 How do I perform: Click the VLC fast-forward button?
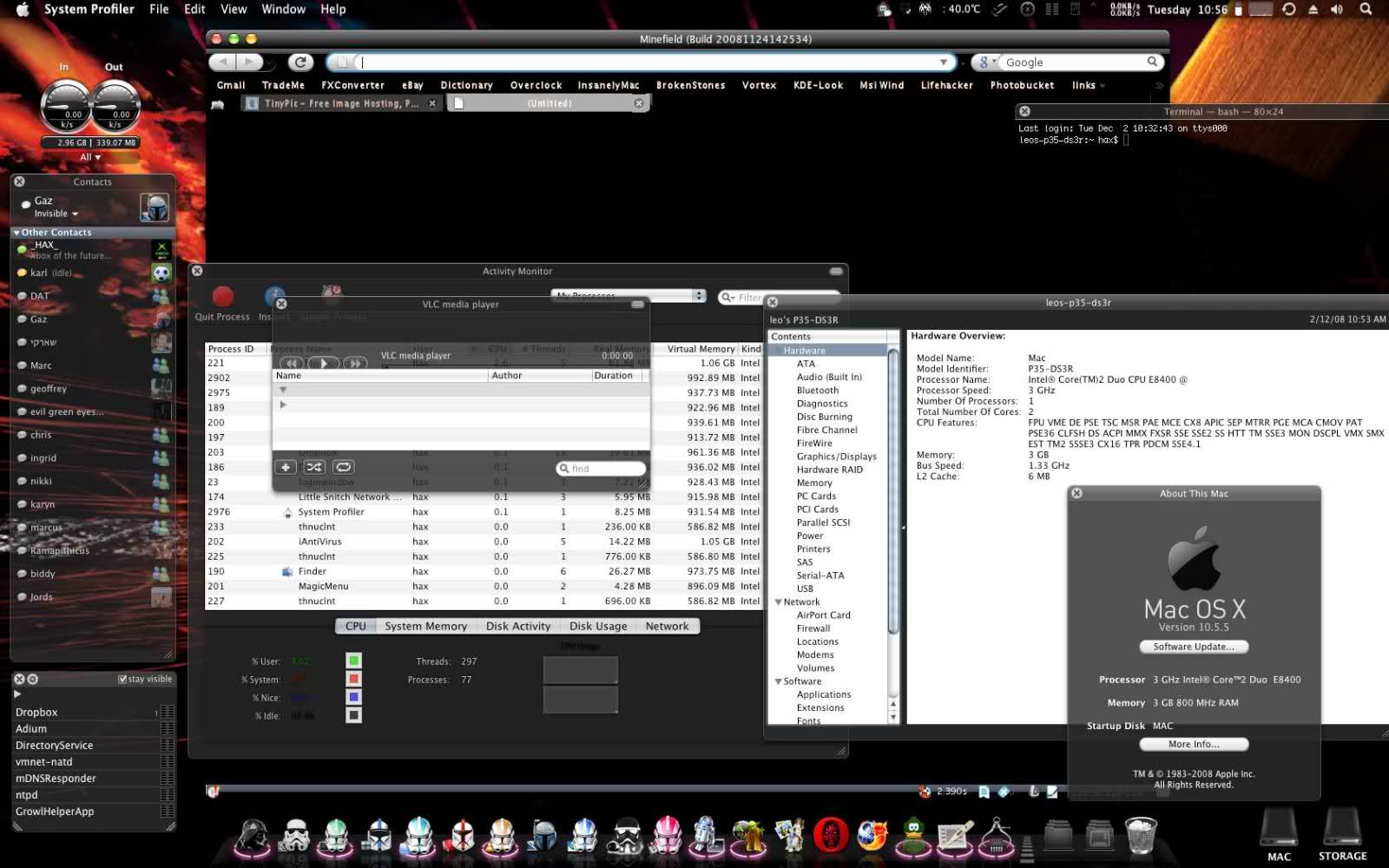point(354,363)
